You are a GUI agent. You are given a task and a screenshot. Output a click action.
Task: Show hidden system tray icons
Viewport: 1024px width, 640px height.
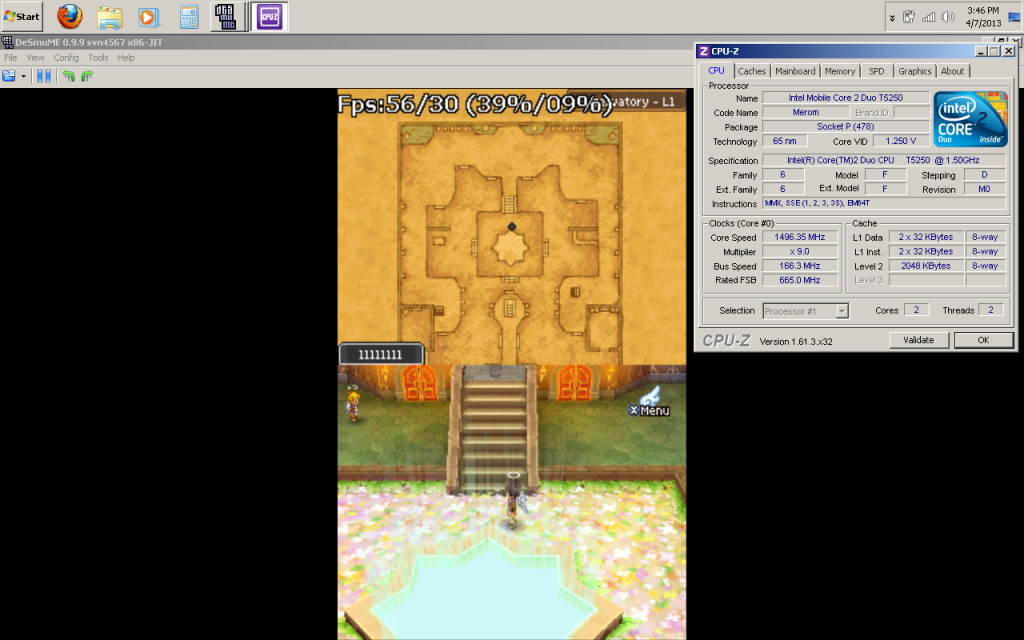[892, 17]
